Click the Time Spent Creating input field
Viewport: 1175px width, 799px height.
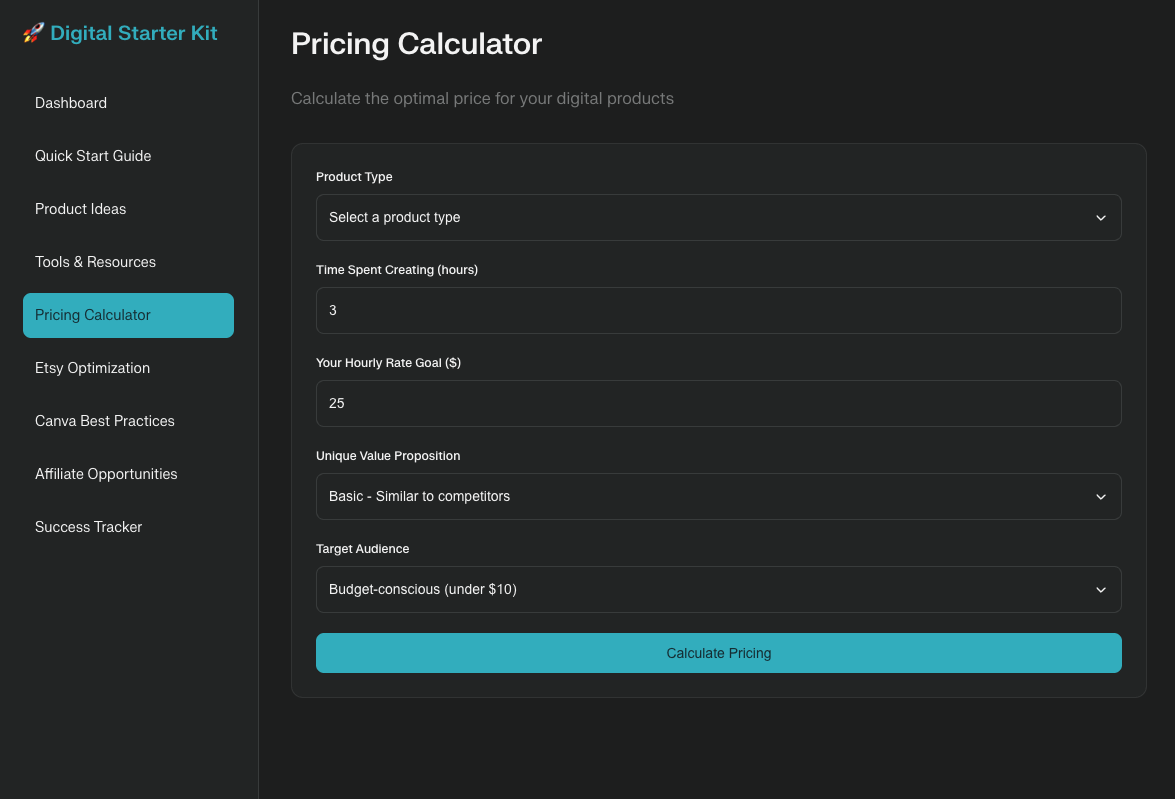tap(718, 311)
